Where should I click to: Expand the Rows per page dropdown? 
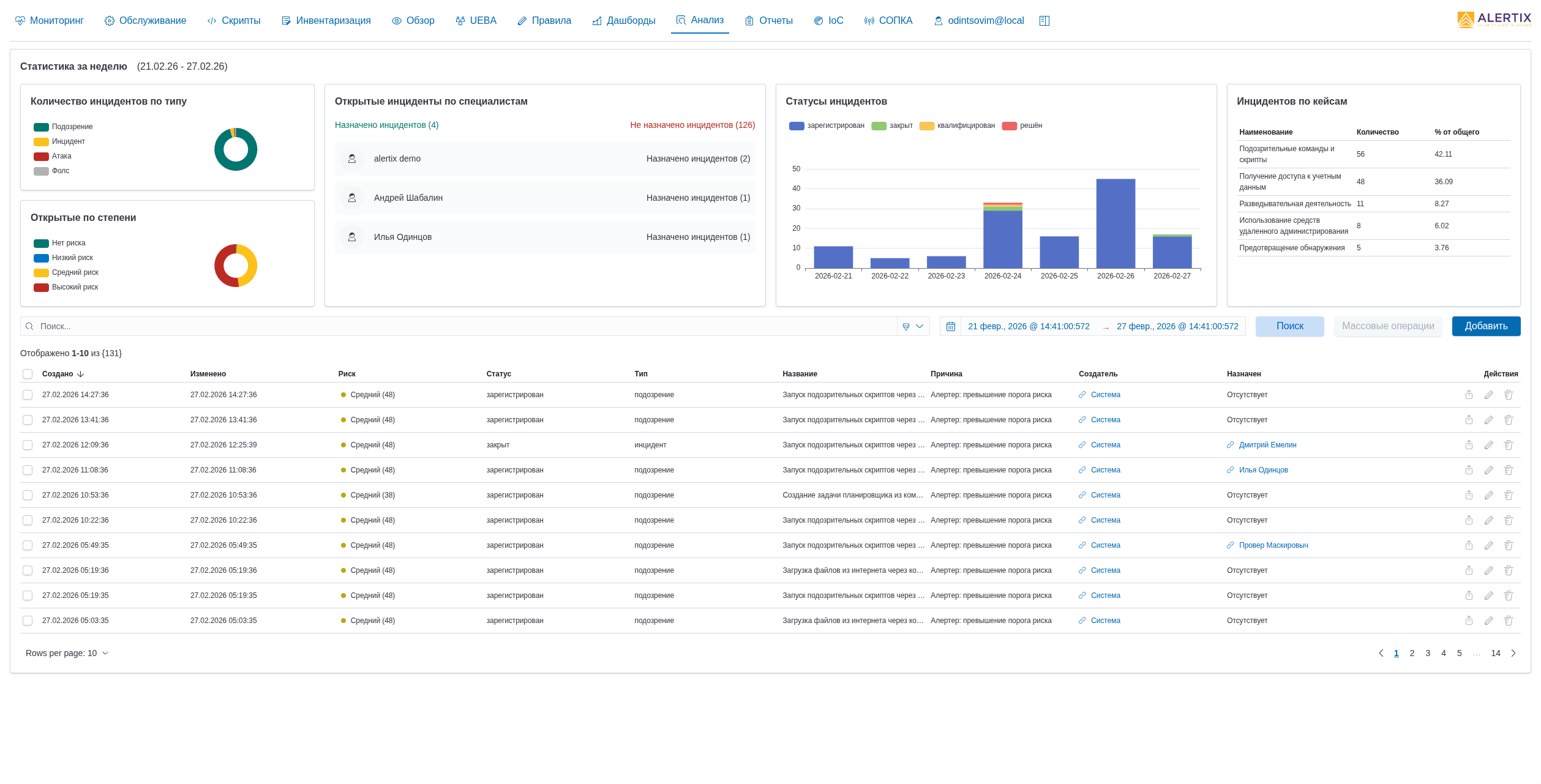(x=67, y=653)
